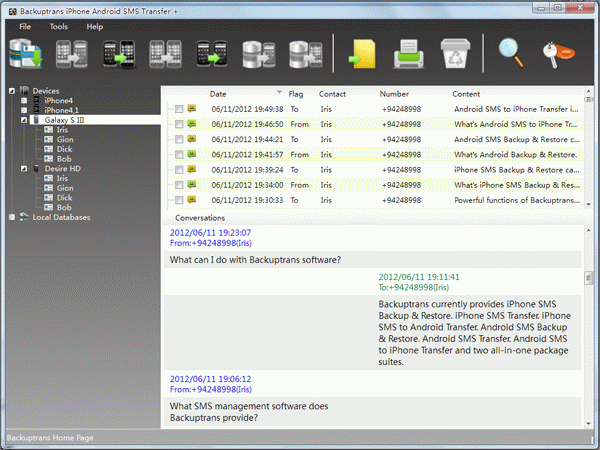Check the box for message 19:49:38
The image size is (600, 450).
[x=179, y=109]
